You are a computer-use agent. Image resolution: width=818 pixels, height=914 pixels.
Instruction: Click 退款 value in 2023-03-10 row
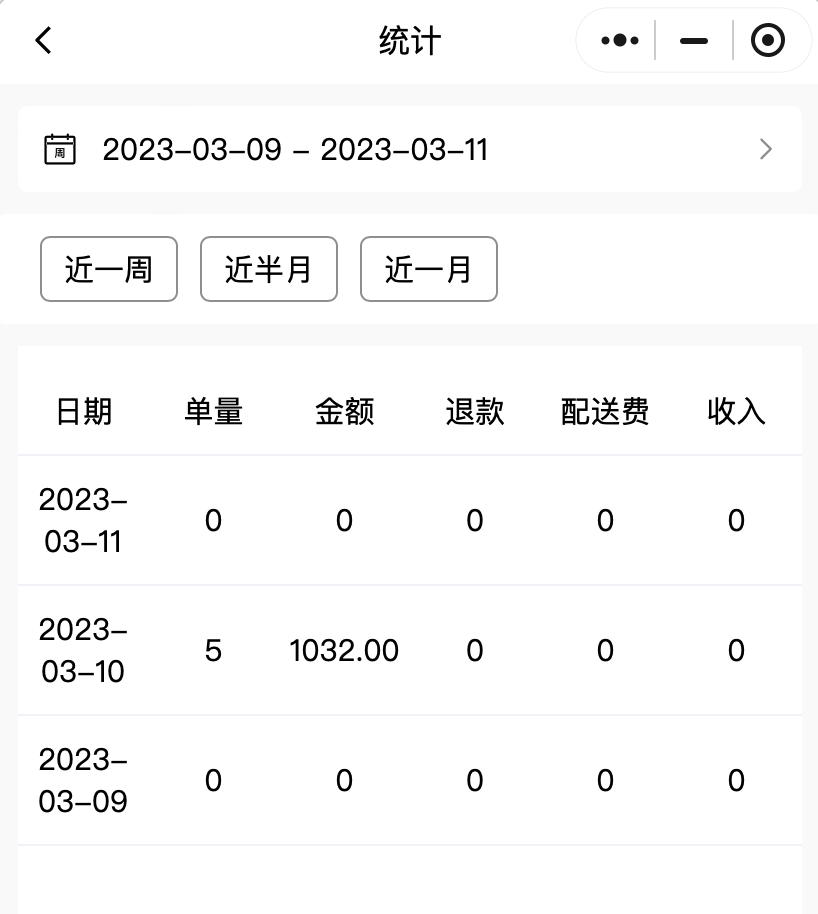[475, 651]
